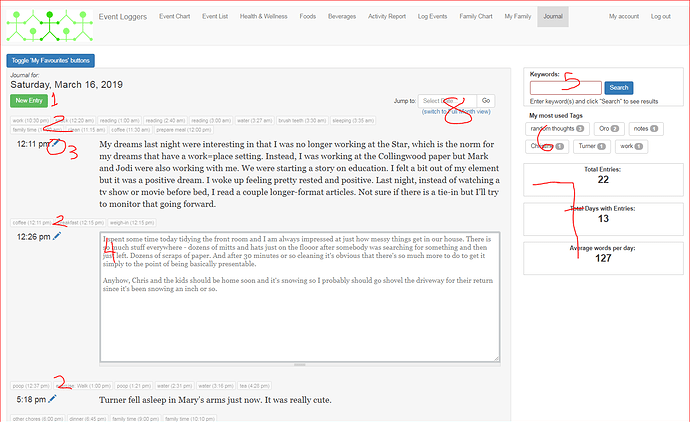This screenshot has width=690, height=422.
Task: Click the Total Entries value 22
Action: click(x=603, y=180)
